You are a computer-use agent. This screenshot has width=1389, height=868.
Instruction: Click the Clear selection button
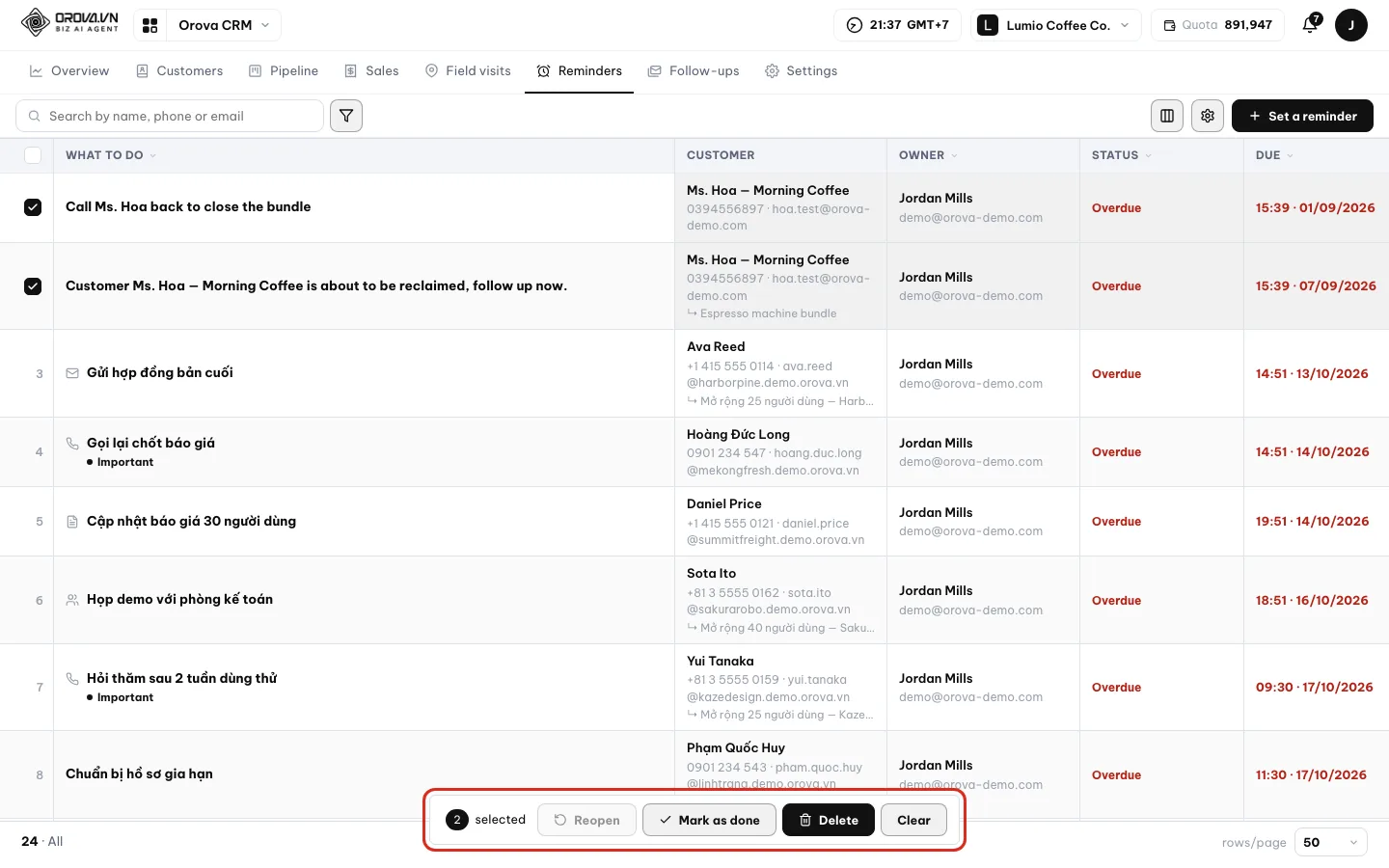[913, 820]
